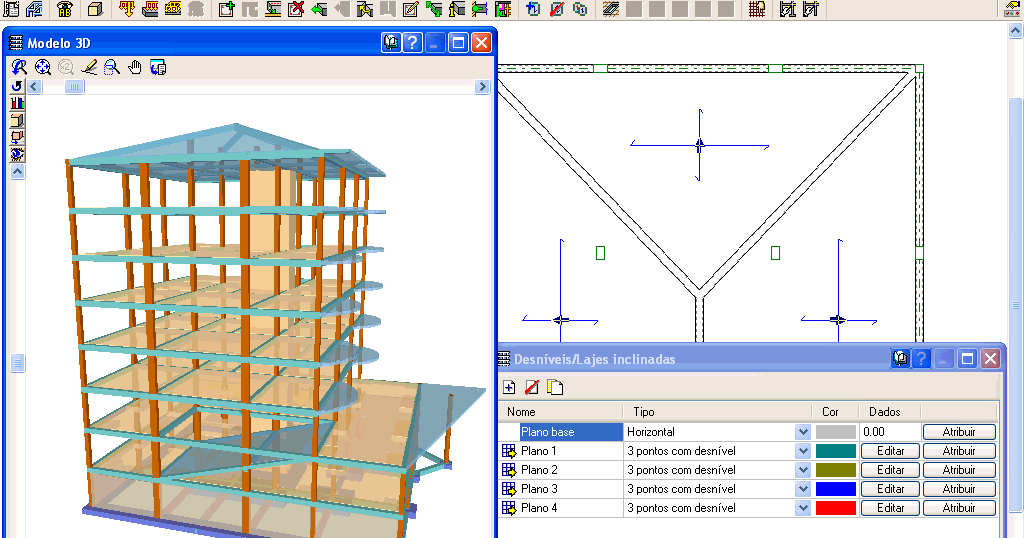Click the olive color swatch of Plano 2

pos(835,470)
